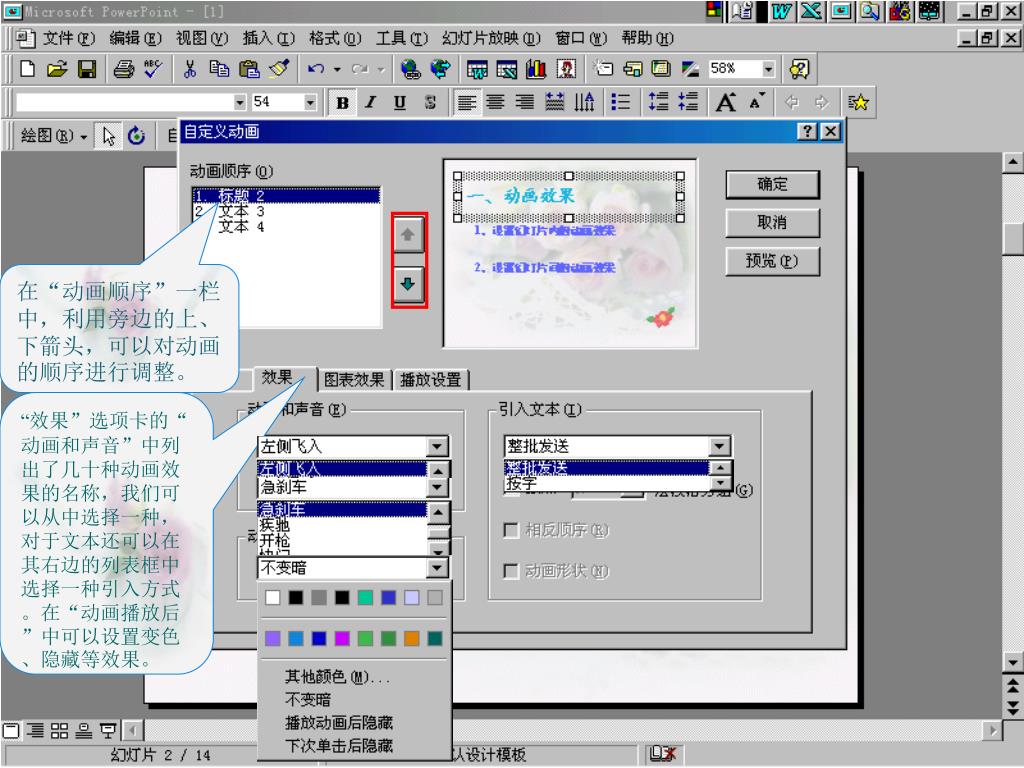This screenshot has height=768, width=1024.
Task: Activate the Format Painter brush icon
Action: coord(279,69)
